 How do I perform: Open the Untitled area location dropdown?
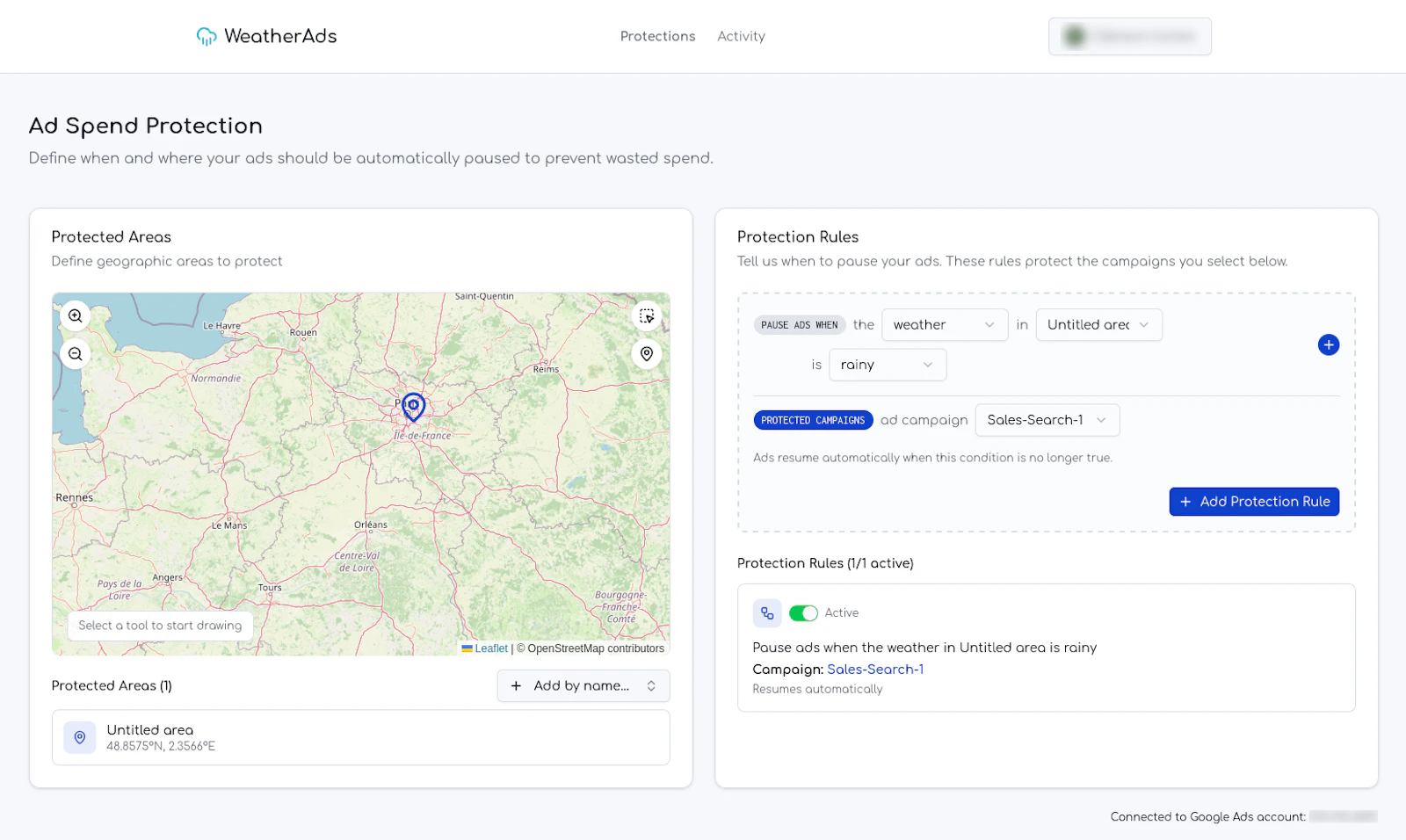coord(1098,325)
